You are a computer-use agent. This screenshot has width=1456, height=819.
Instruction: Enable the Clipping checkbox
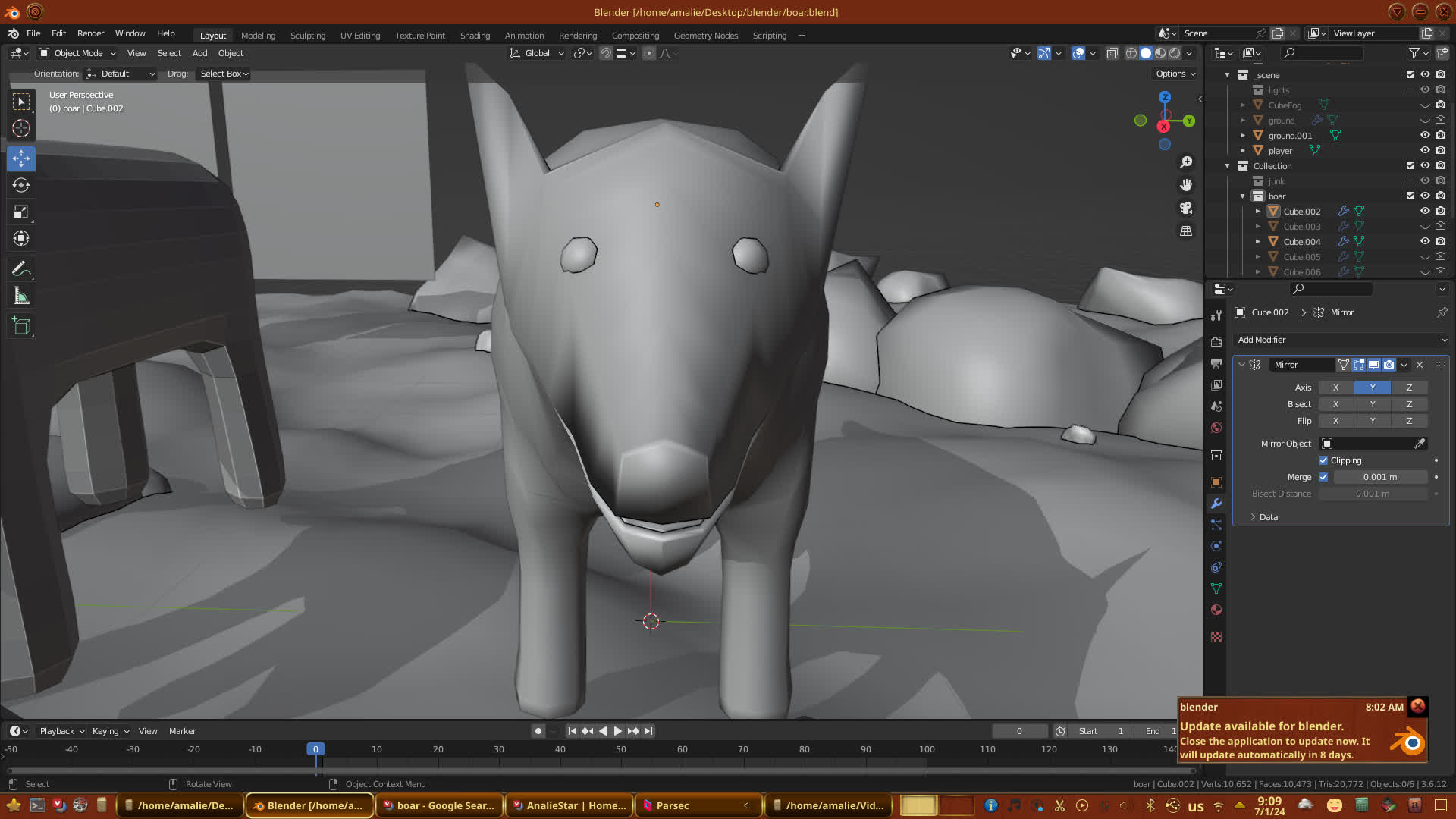(1323, 460)
